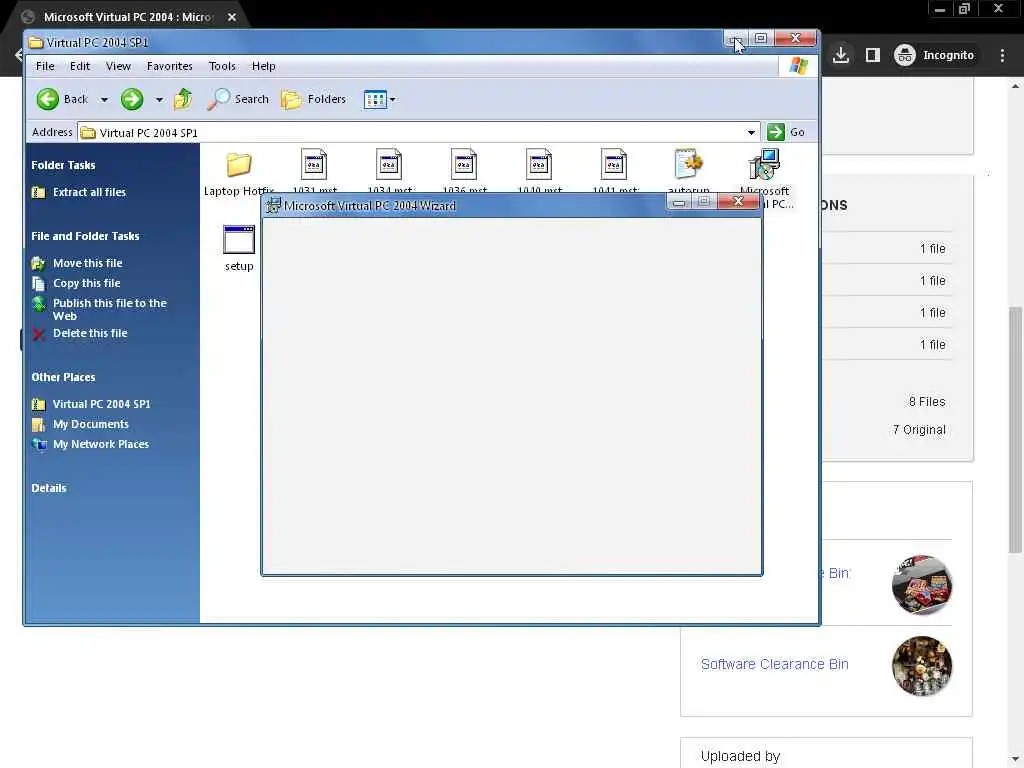Collapse the File and Folder Tasks header
The width and height of the screenshot is (1024, 768).
click(85, 236)
